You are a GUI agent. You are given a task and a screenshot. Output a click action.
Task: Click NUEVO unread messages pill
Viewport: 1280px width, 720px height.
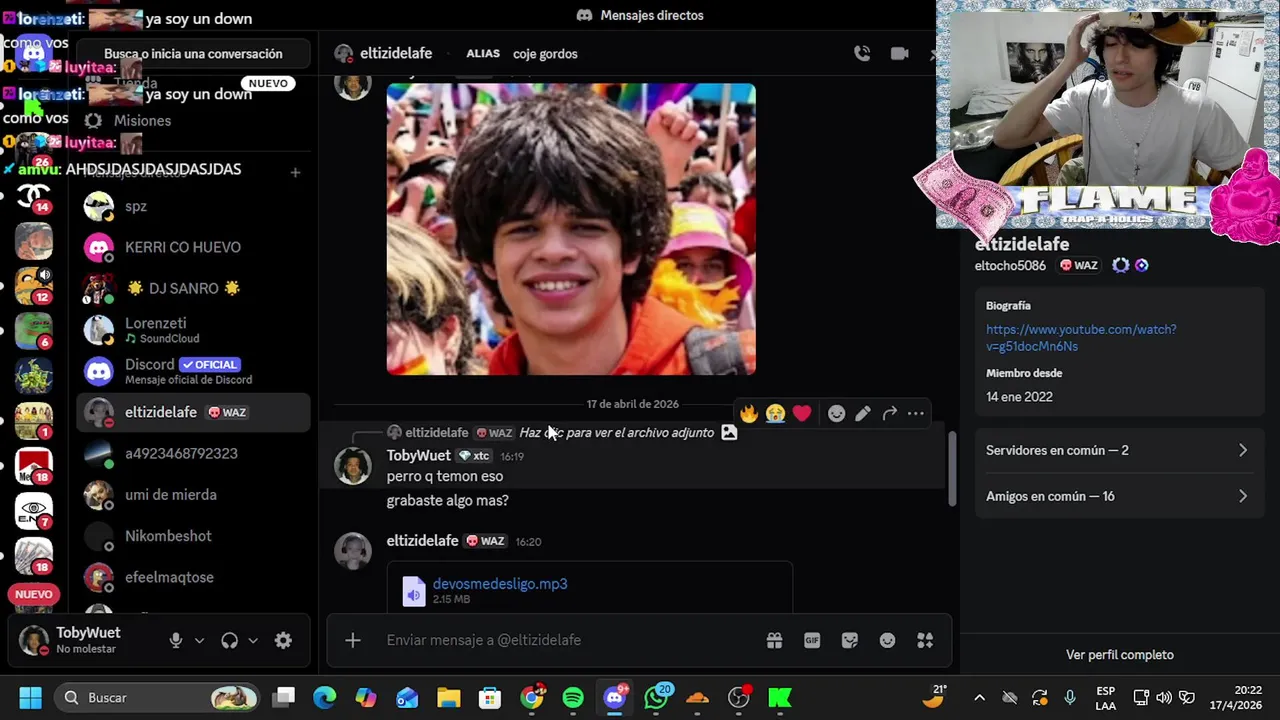[x=33, y=594]
